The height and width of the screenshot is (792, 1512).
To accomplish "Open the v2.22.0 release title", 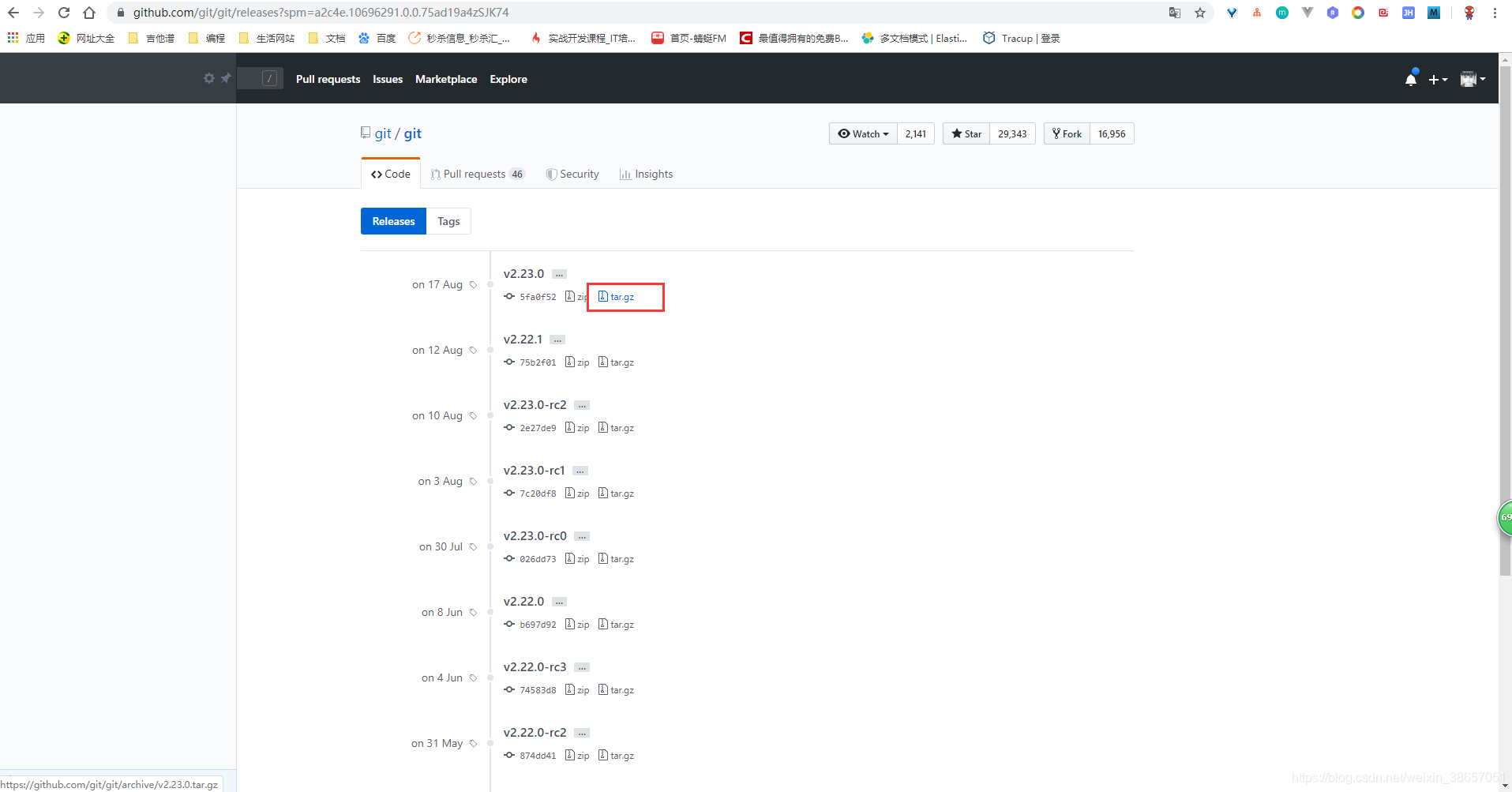I will click(x=523, y=601).
